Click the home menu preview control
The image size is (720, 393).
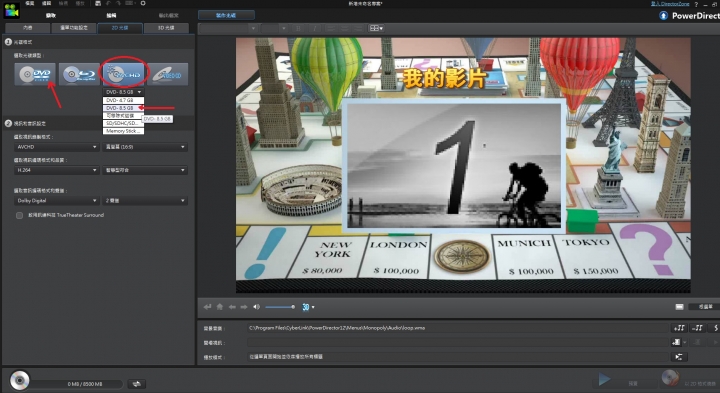[x=220, y=307]
